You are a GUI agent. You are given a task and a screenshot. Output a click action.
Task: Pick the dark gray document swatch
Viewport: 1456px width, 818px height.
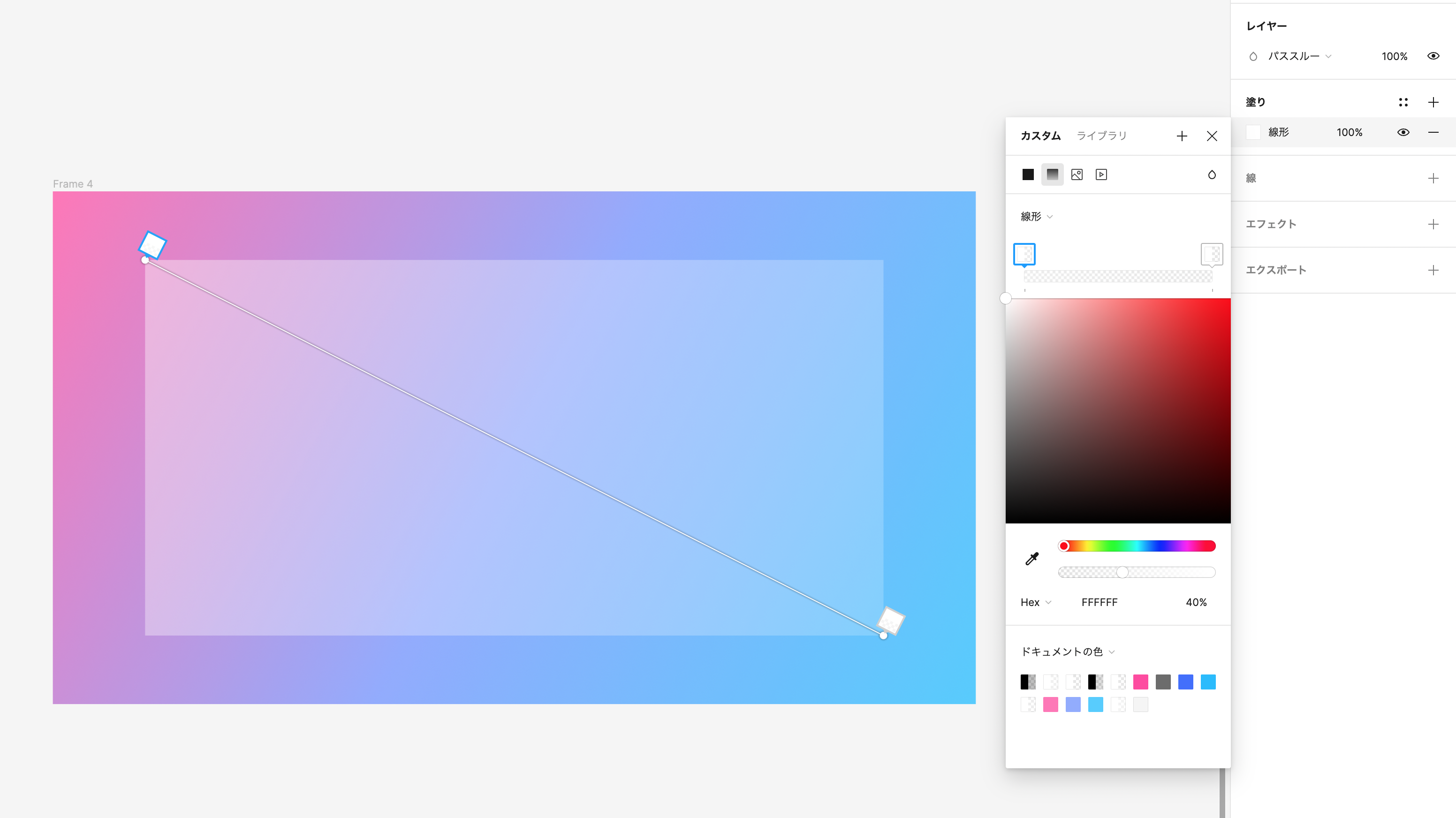coord(1163,682)
